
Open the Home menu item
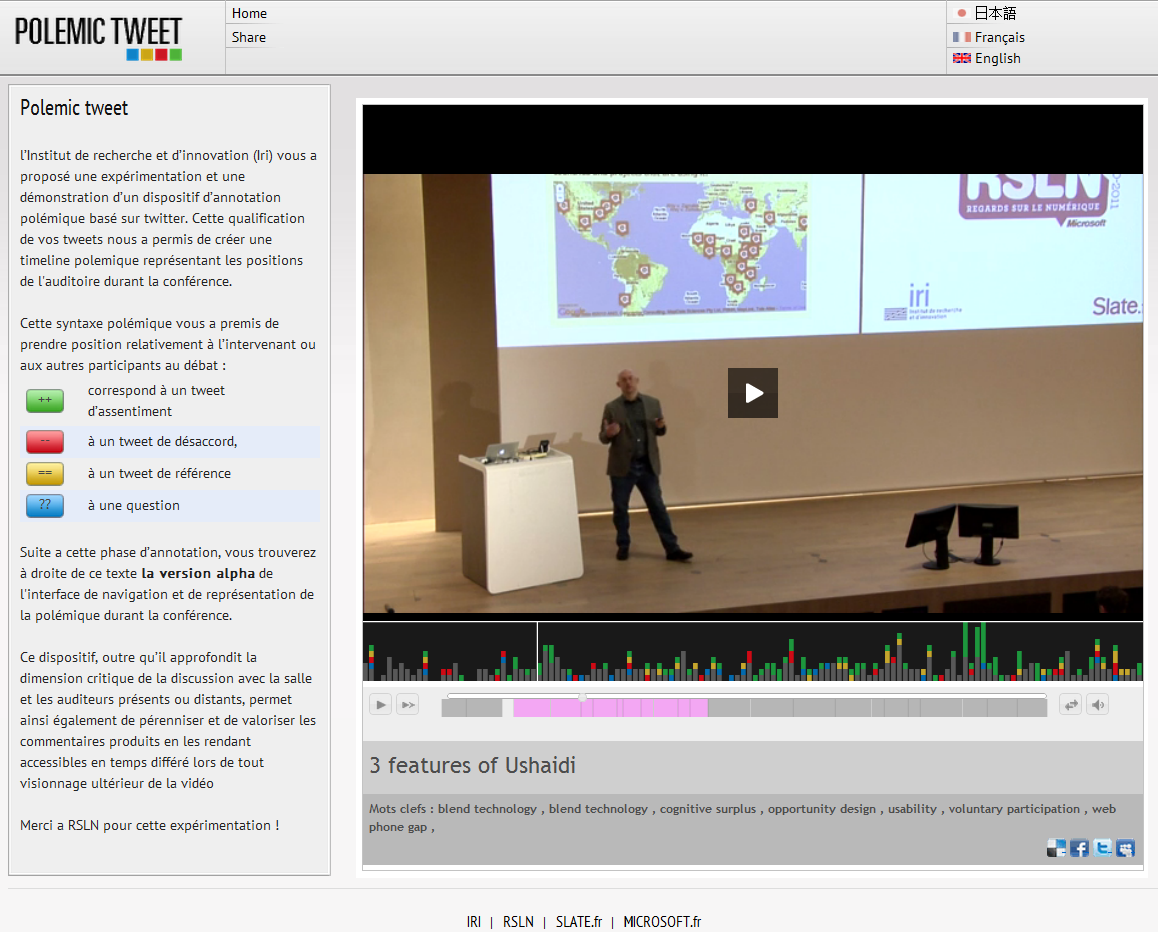click(x=249, y=13)
